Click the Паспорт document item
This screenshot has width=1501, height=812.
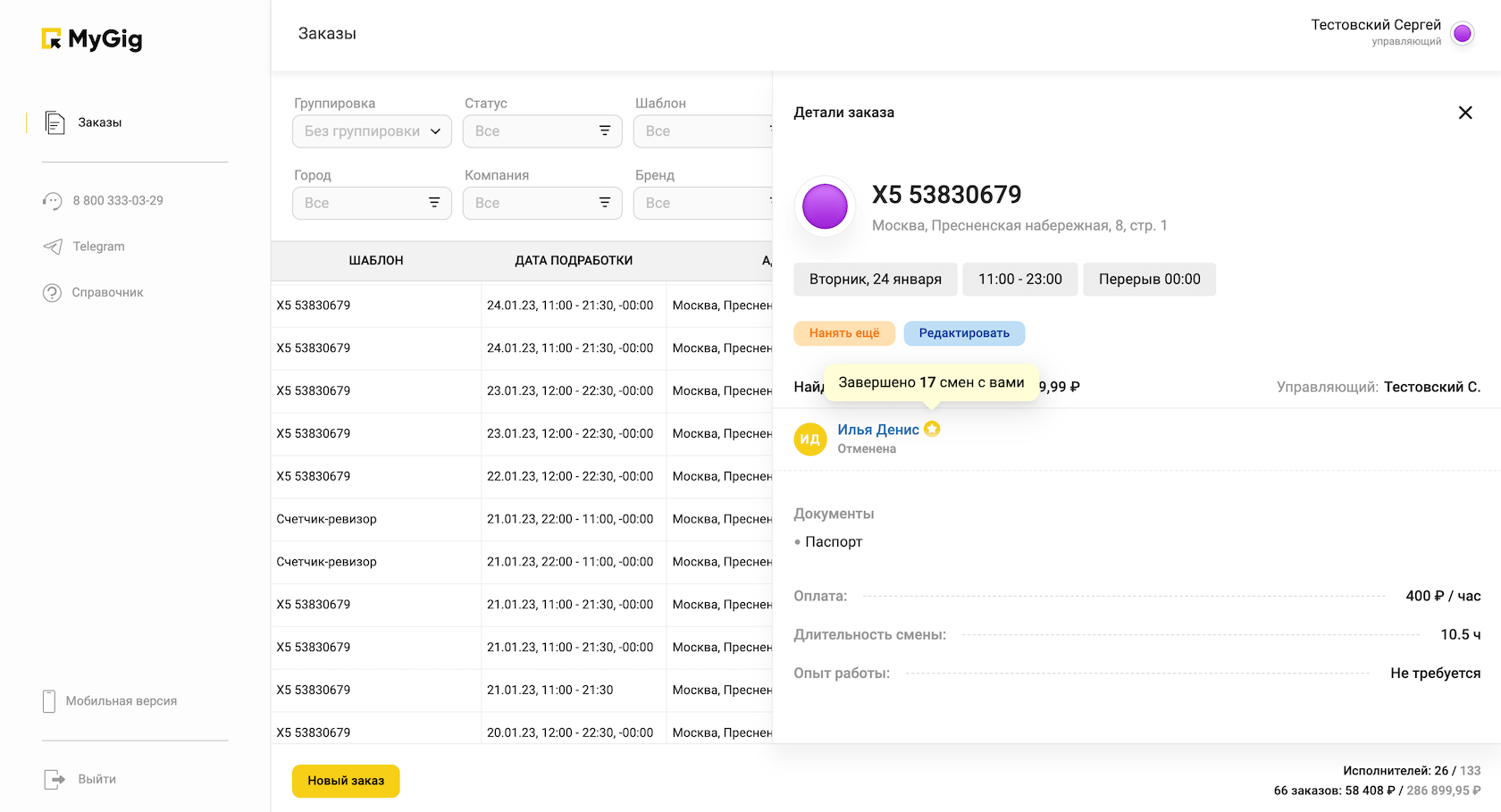coord(834,541)
